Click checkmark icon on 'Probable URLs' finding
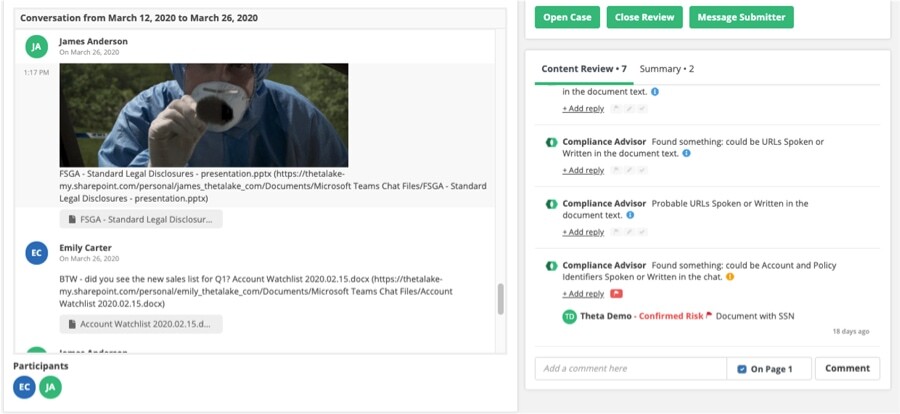This screenshot has height=414, width=900. tap(642, 233)
